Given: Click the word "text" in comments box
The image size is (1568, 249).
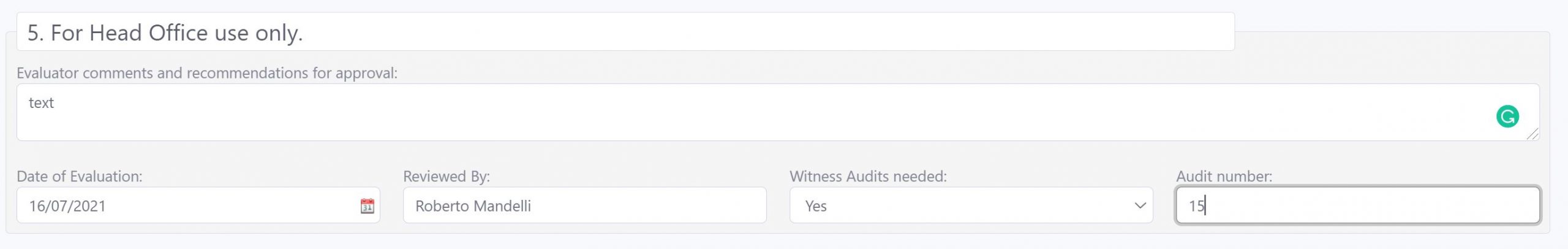Looking at the screenshot, I should pyautogui.click(x=41, y=103).
